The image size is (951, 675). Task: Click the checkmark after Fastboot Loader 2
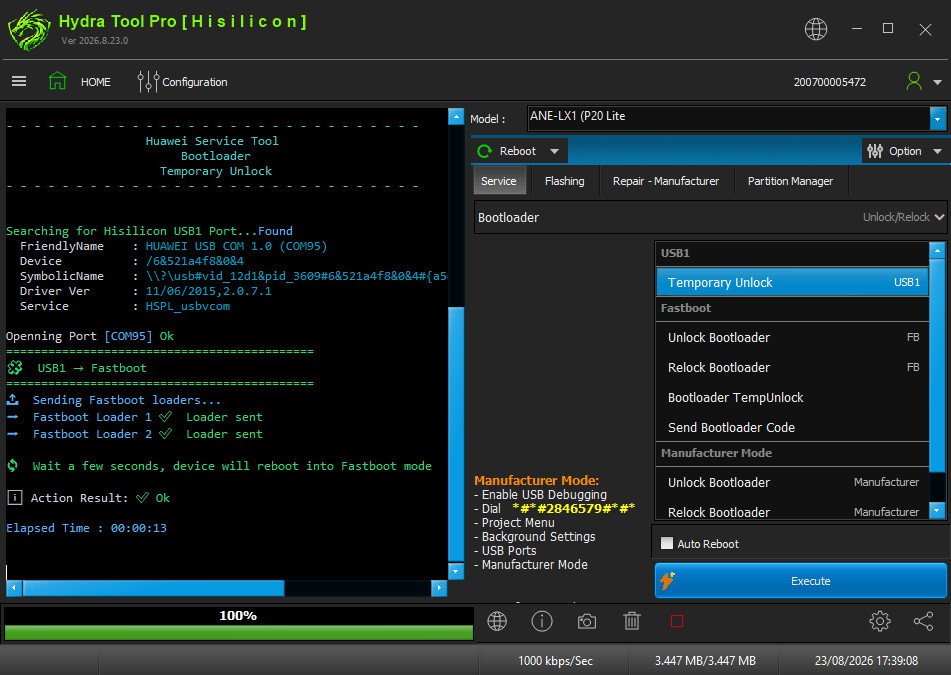(x=166, y=434)
